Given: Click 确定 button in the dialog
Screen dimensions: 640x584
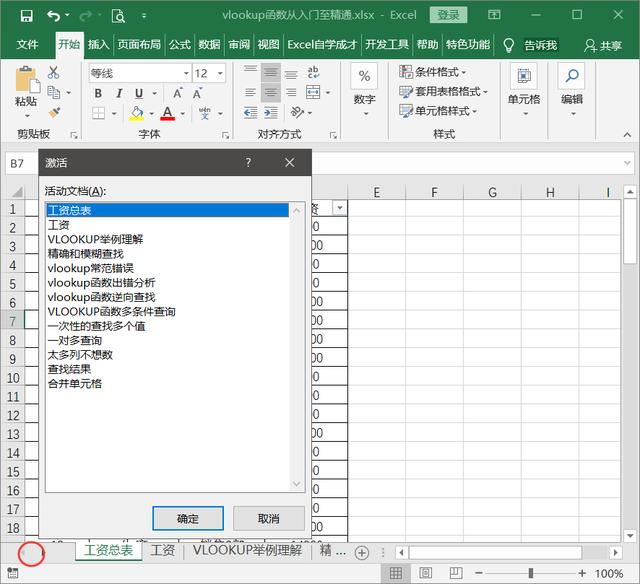Looking at the screenshot, I should coord(187,518).
